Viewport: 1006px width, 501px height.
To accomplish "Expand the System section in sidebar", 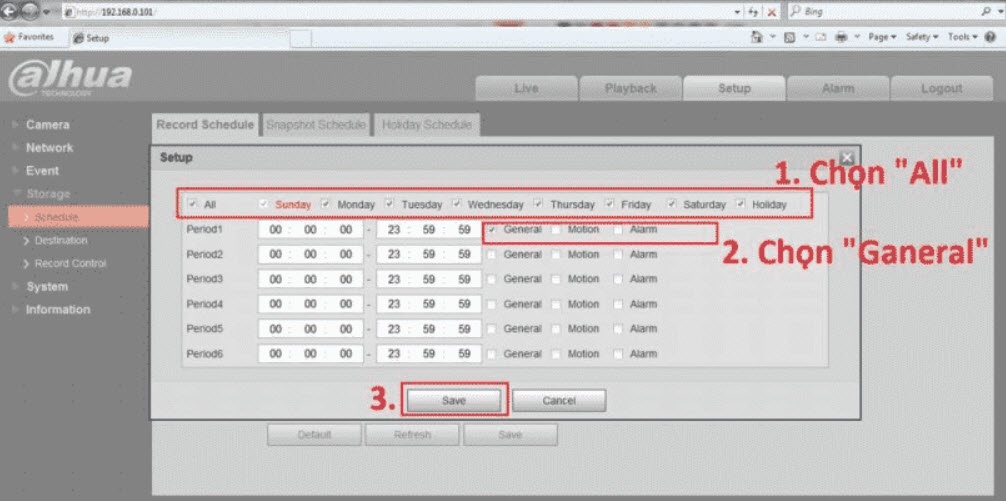I will [47, 286].
